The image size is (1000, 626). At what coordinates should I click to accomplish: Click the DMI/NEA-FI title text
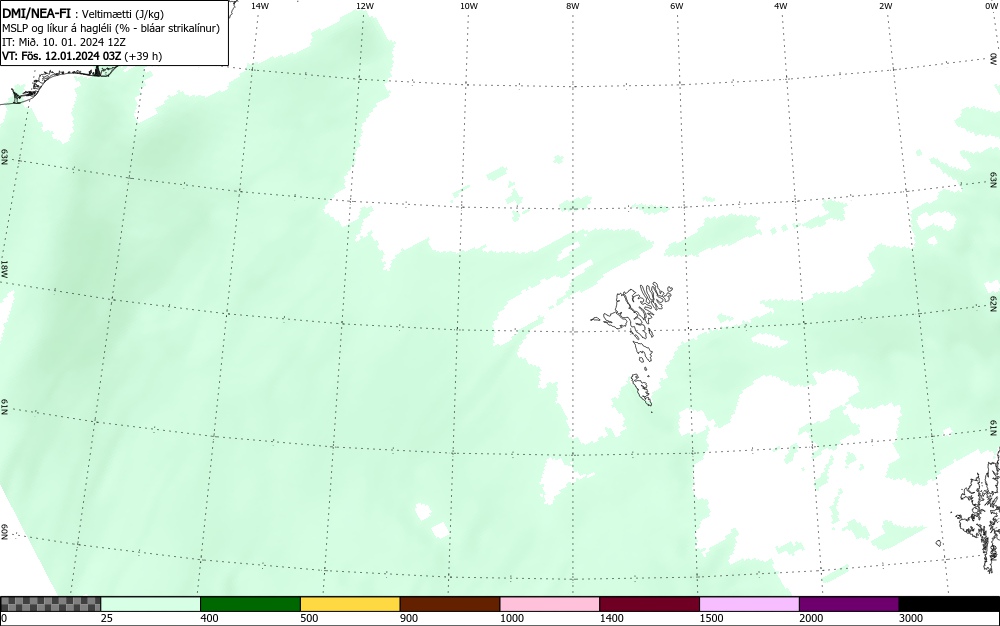pos(36,13)
